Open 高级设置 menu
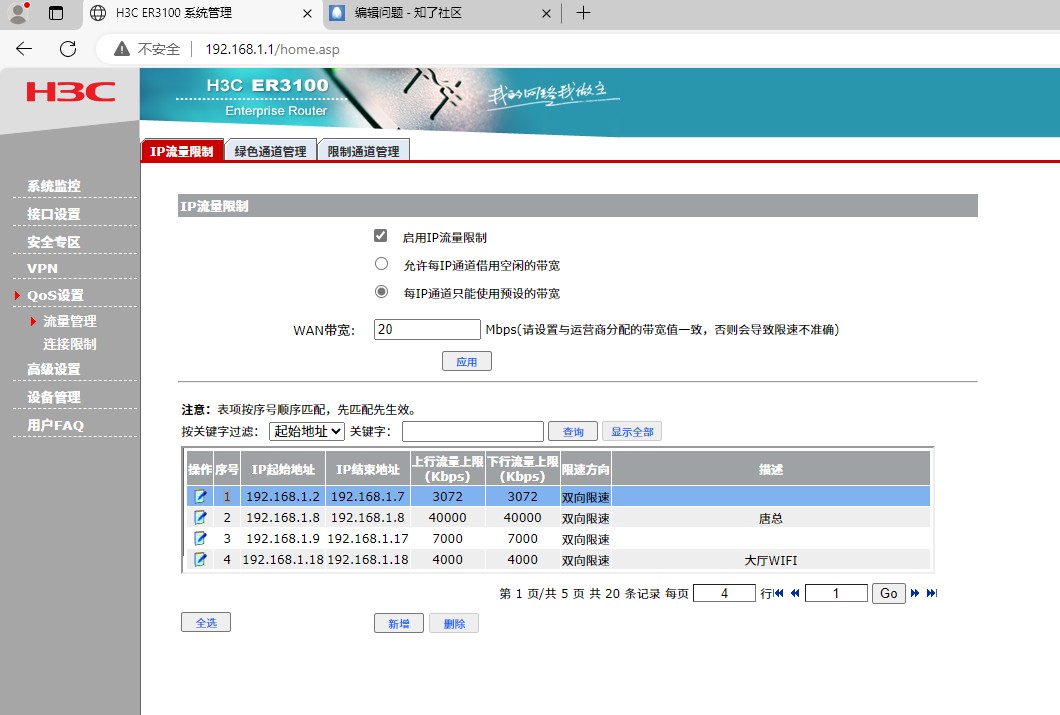1060x715 pixels. (53, 369)
